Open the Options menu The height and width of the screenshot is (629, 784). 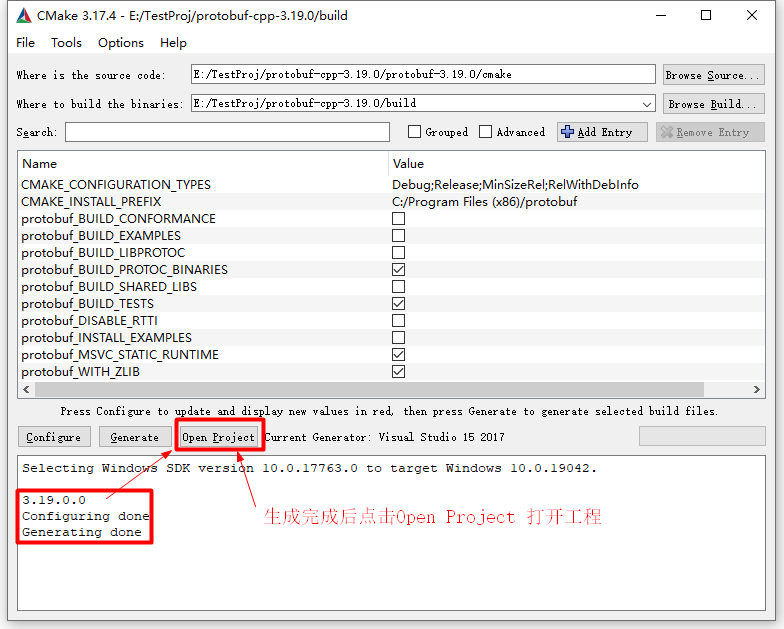(120, 43)
